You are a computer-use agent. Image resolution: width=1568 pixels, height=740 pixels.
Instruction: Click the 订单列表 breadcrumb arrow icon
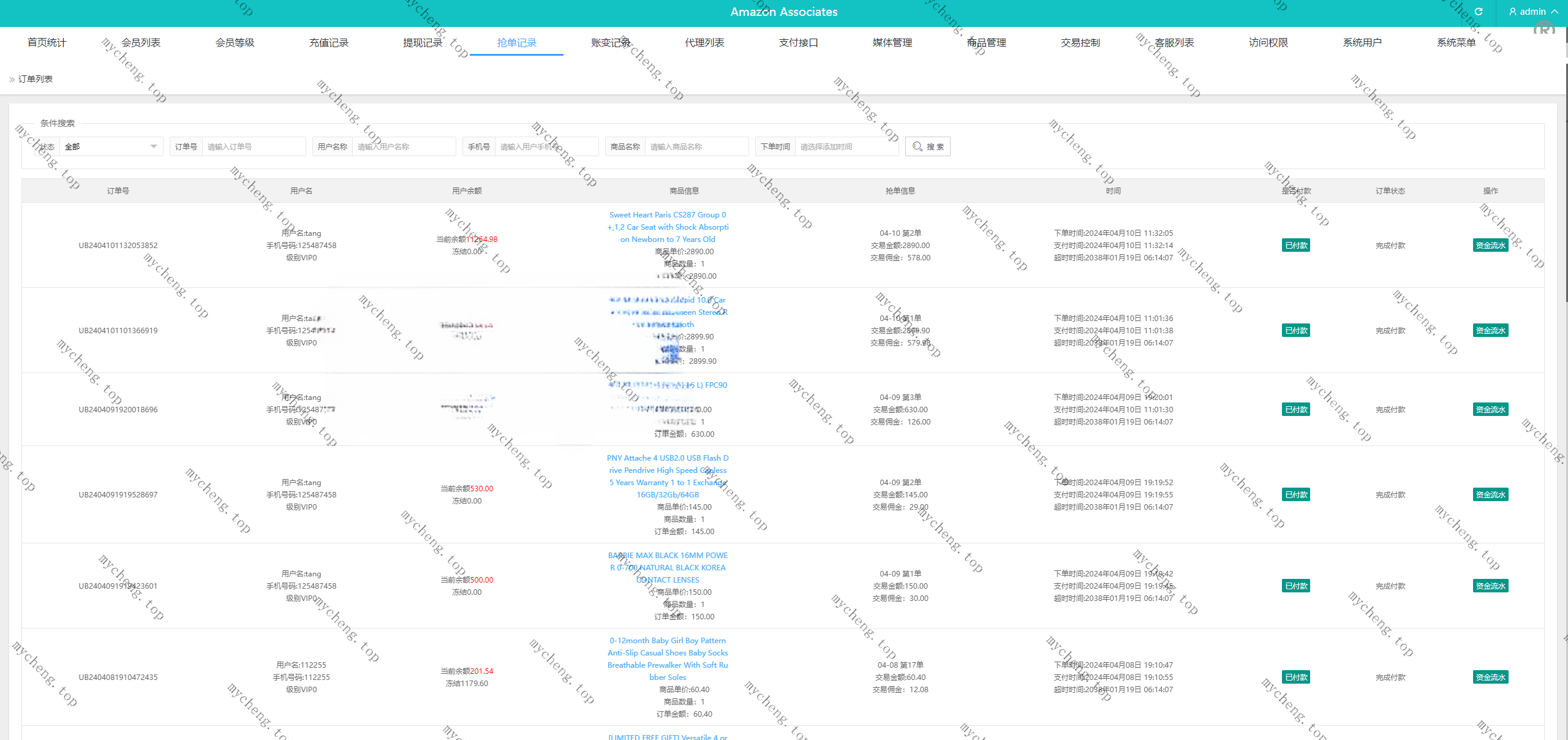[x=12, y=79]
